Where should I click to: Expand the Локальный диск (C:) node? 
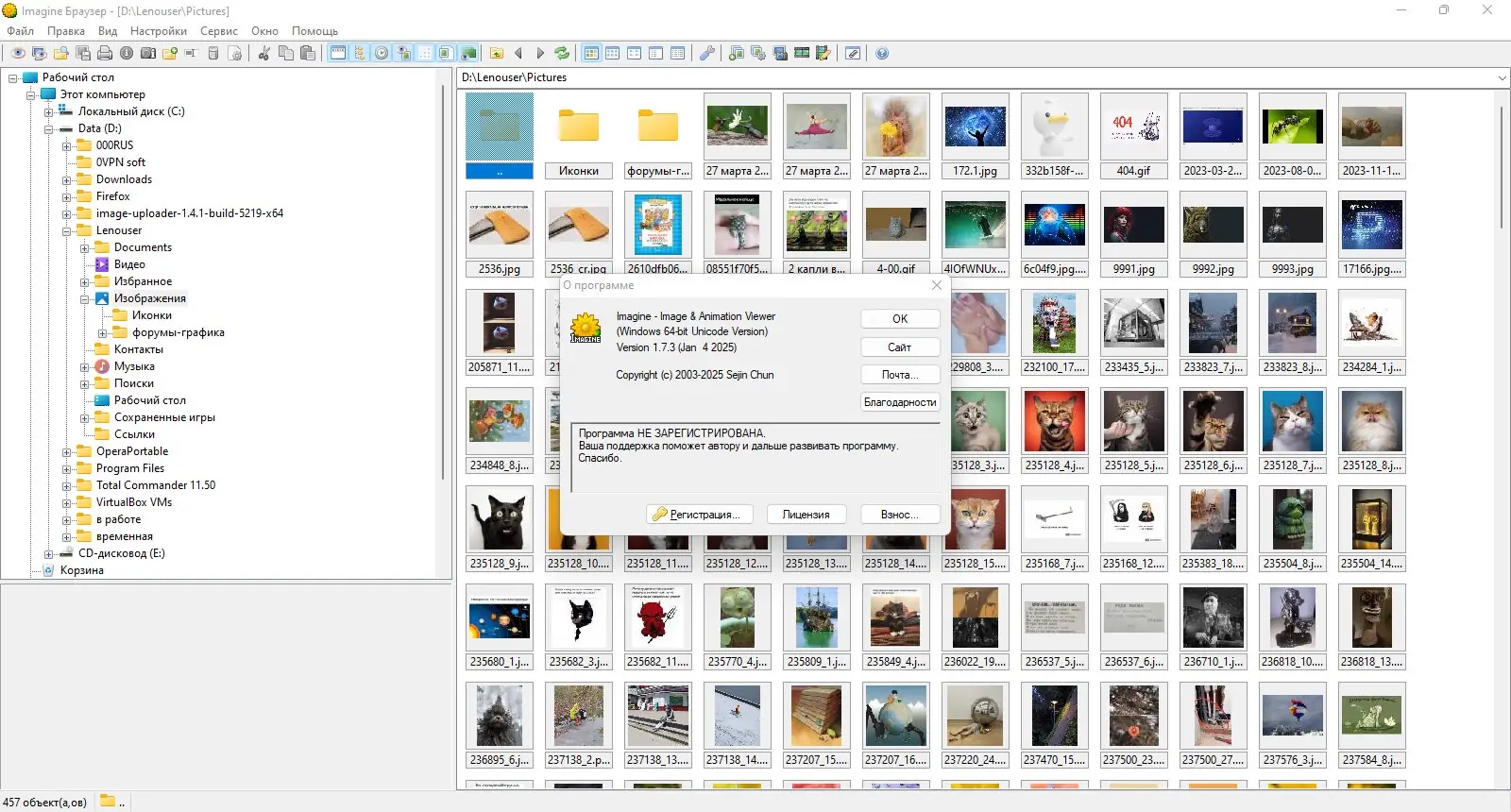(49, 111)
